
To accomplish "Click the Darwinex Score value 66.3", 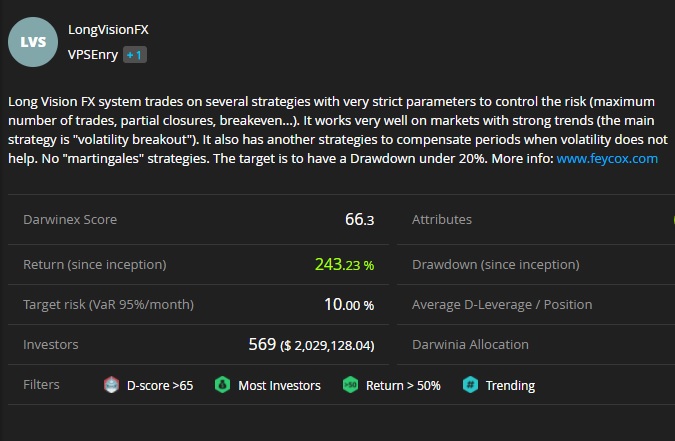I will [359, 219].
